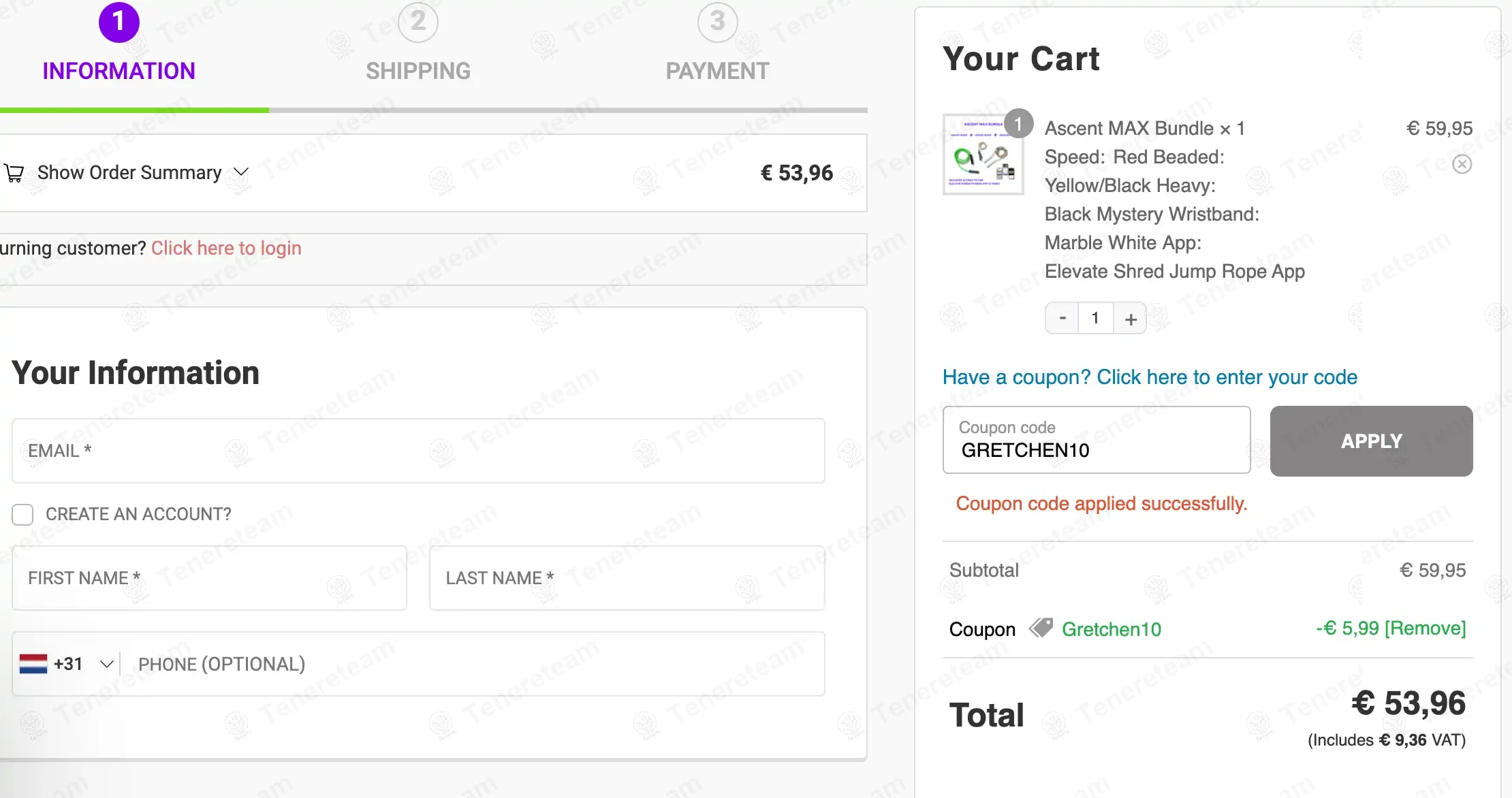Expand Show Order Summary chevron
1512x798 pixels.
(x=241, y=172)
